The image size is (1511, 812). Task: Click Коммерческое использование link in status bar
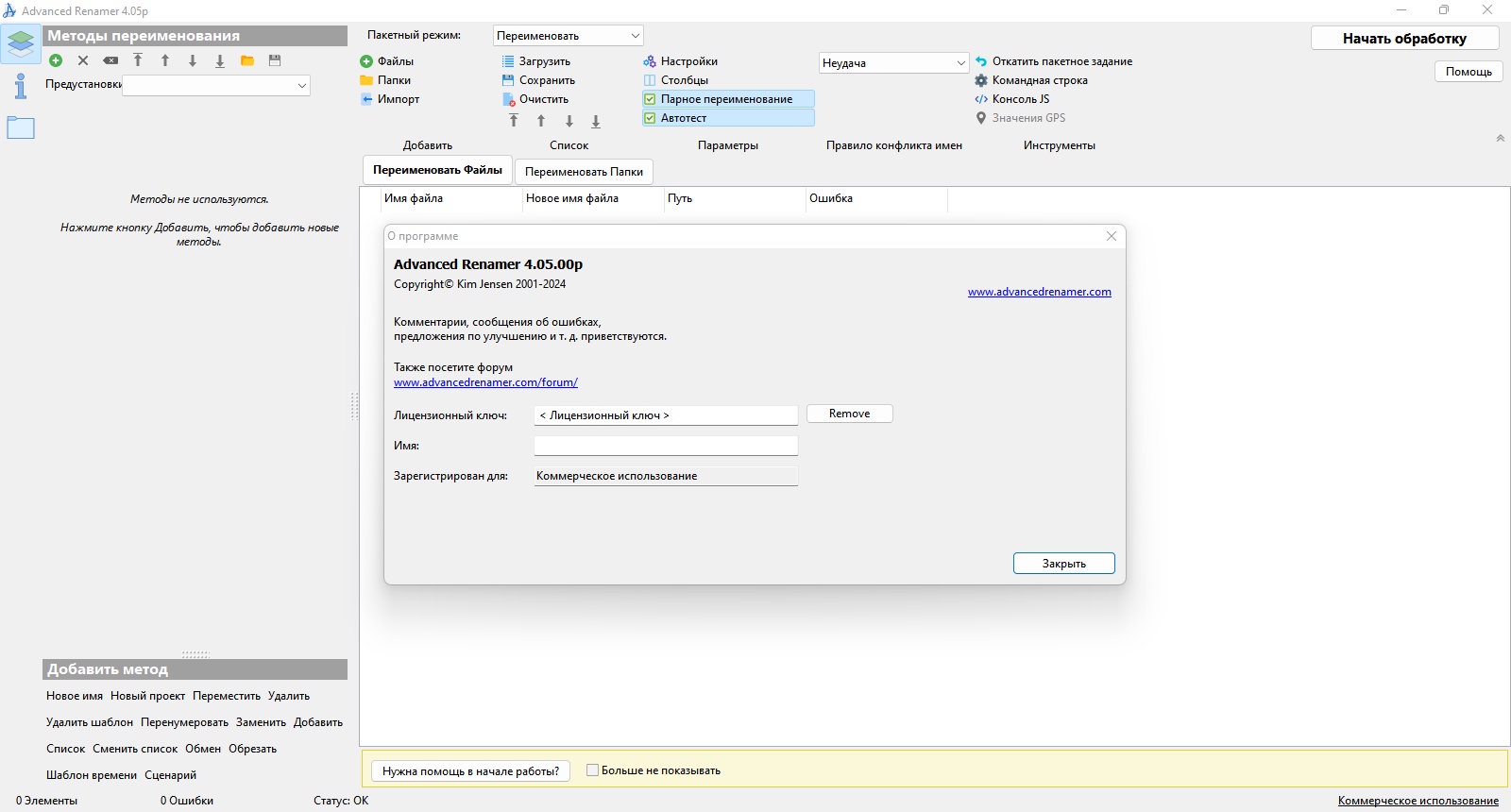(1418, 801)
